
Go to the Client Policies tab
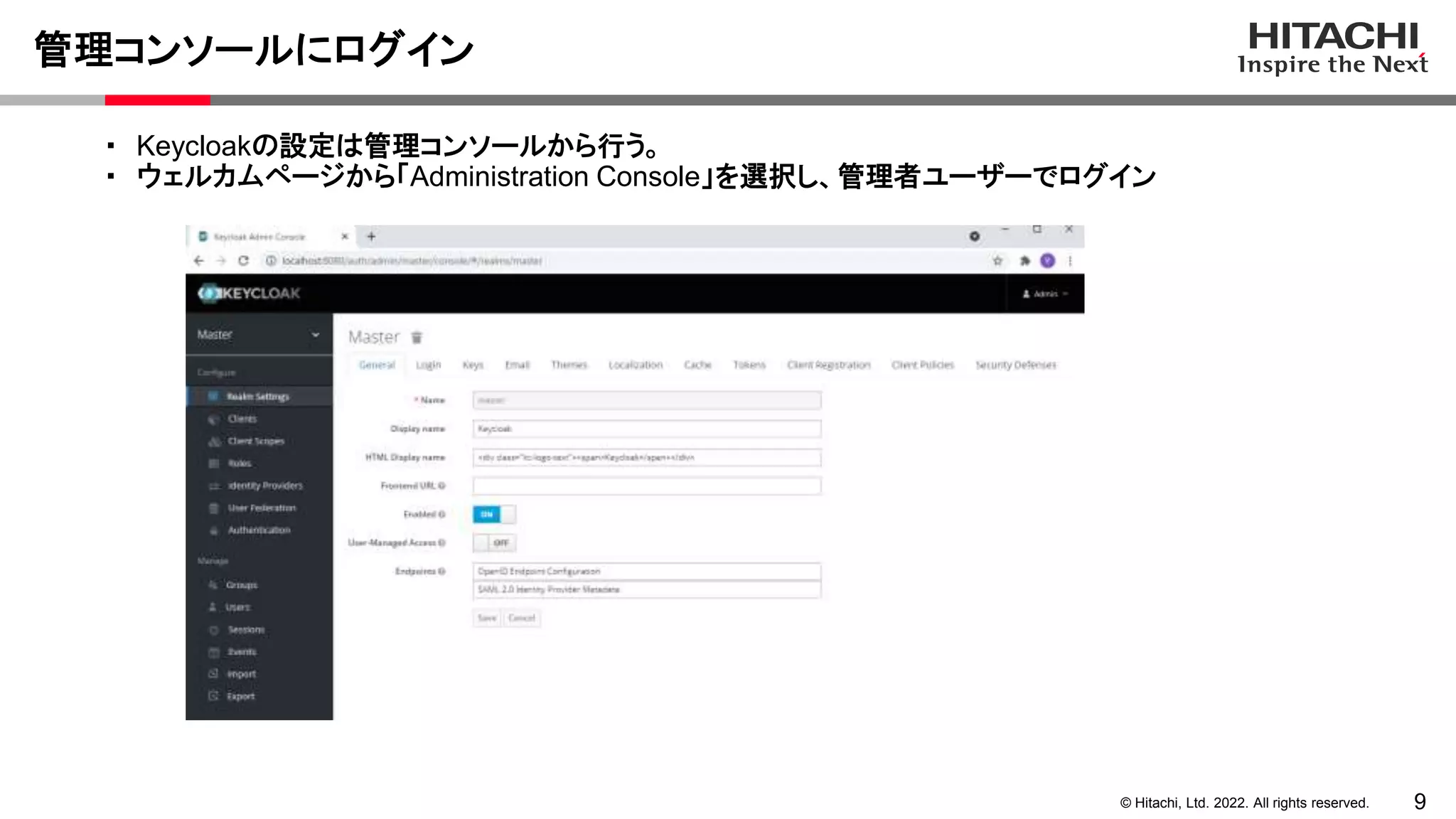(922, 365)
